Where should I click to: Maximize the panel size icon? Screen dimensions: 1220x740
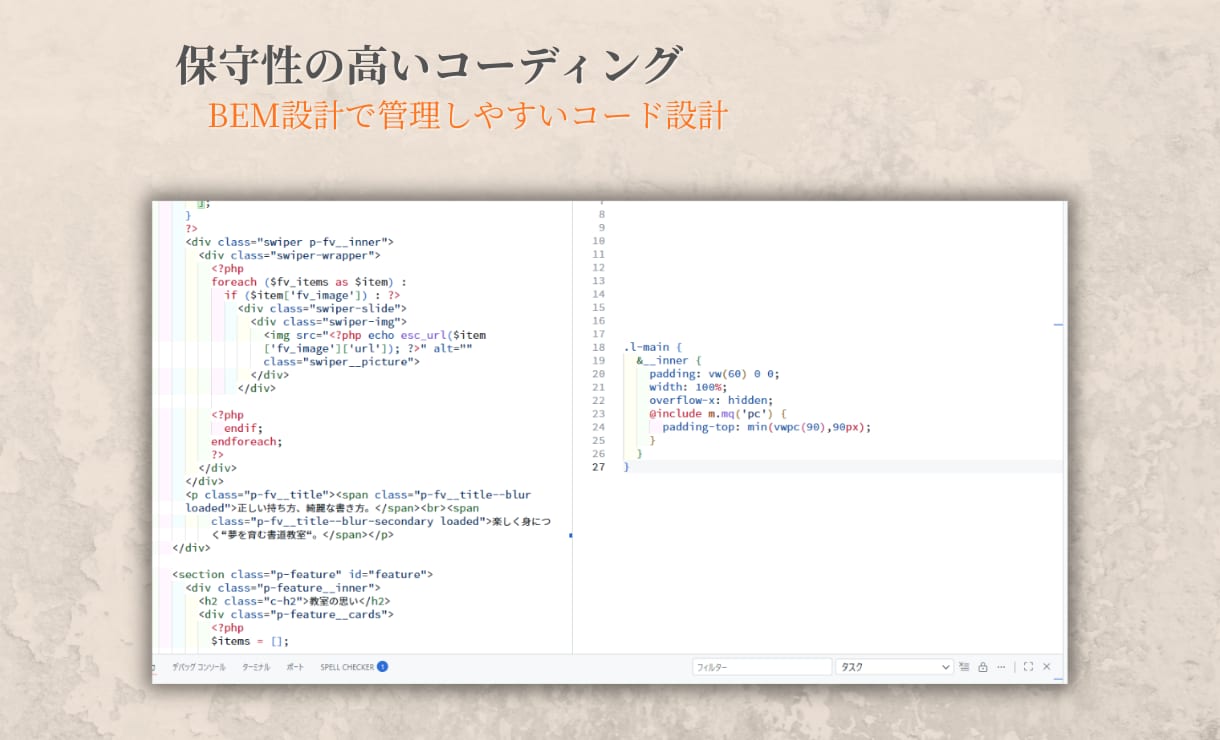pos(1028,667)
